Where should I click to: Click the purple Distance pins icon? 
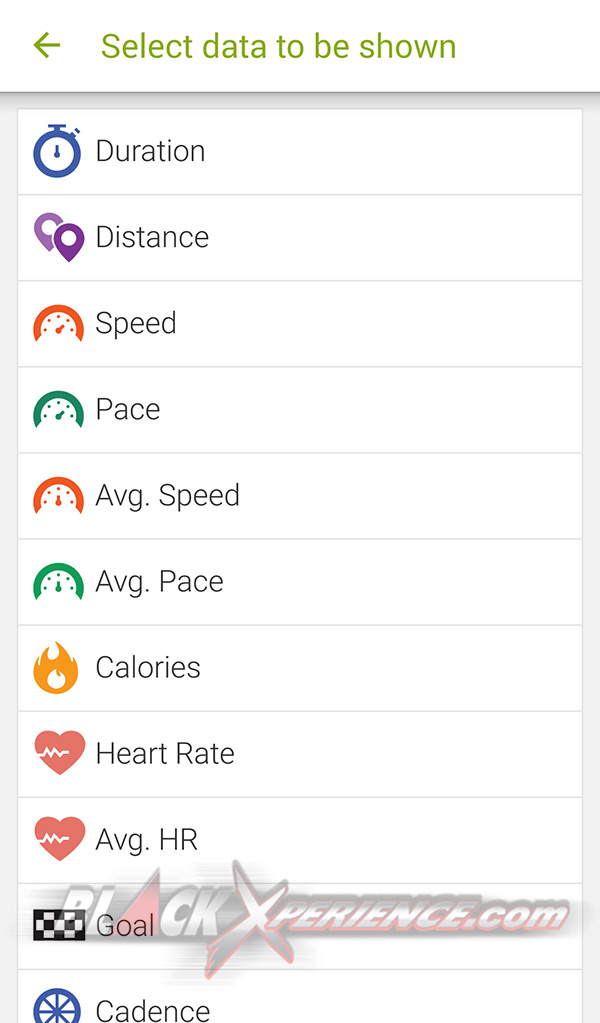(x=58, y=238)
